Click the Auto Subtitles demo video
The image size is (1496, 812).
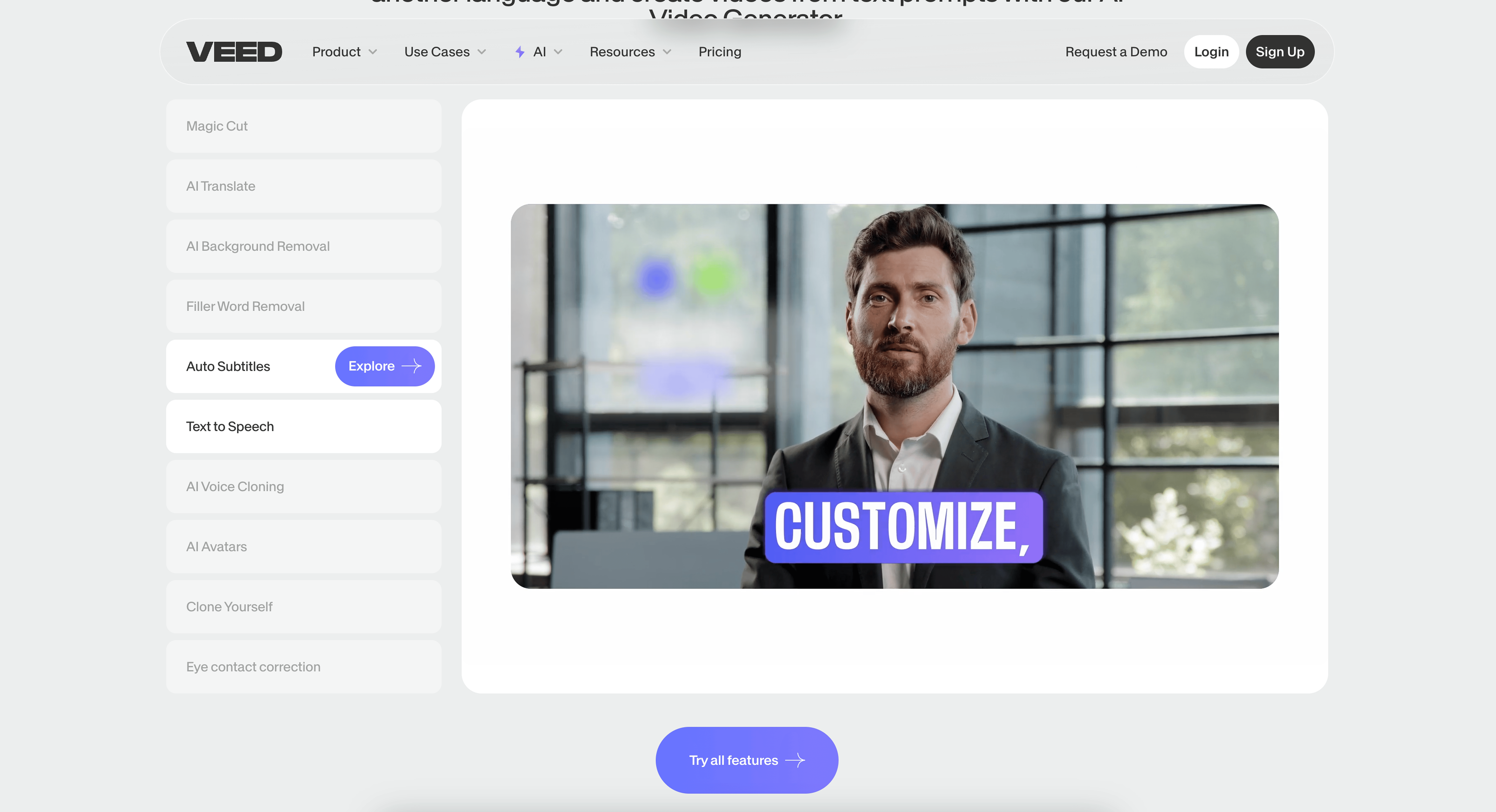(x=894, y=396)
